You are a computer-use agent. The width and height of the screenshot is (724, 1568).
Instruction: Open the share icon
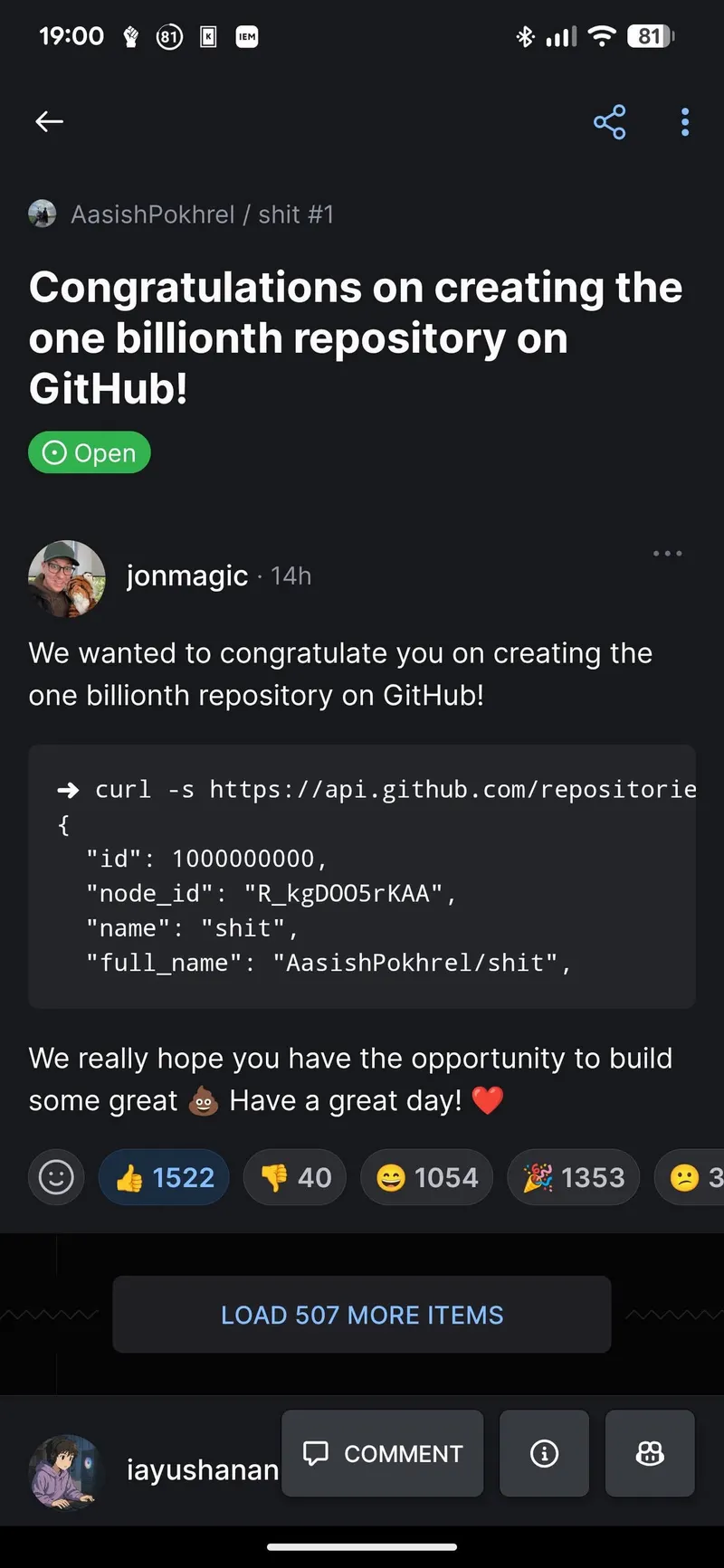[609, 121]
